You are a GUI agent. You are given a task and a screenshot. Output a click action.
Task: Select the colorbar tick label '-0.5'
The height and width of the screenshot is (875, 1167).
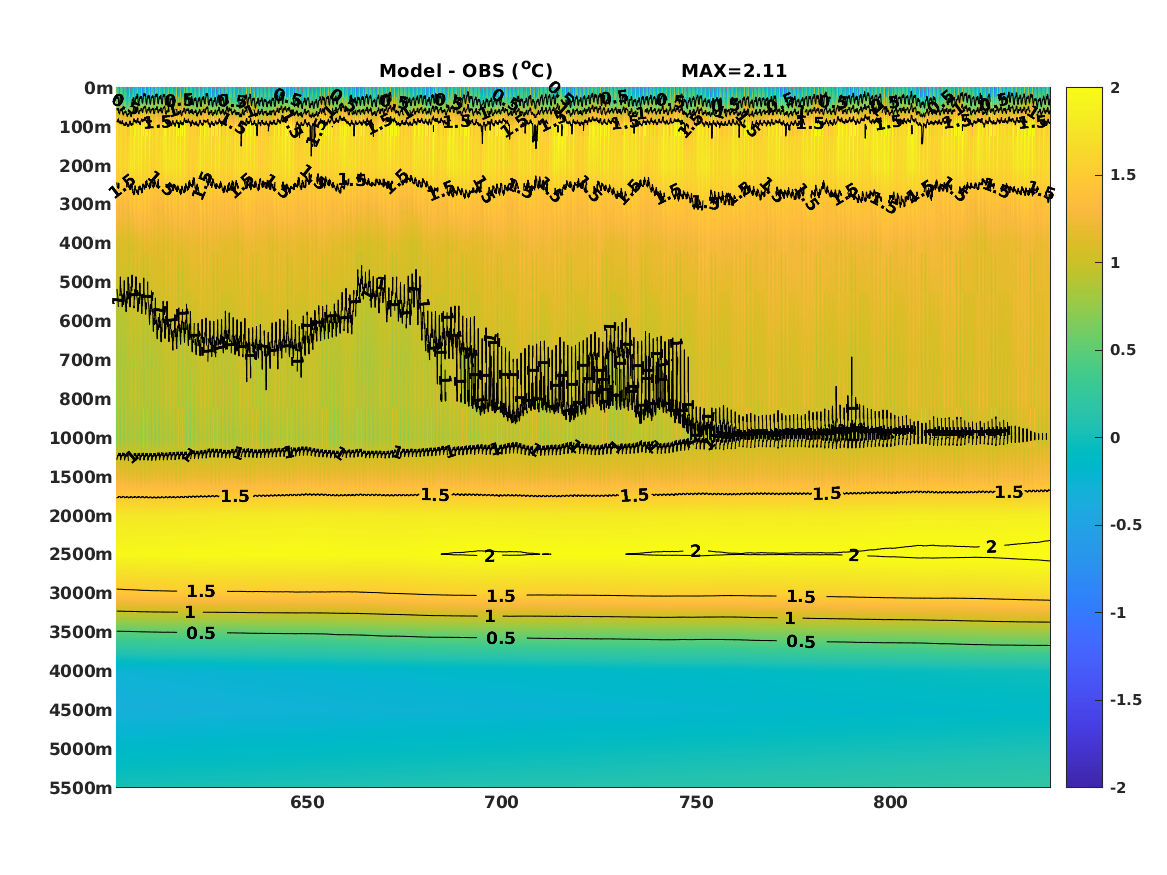point(1126,525)
